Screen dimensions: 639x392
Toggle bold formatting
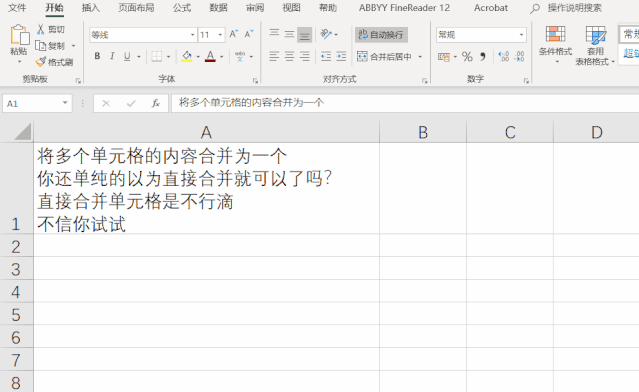pos(97,56)
